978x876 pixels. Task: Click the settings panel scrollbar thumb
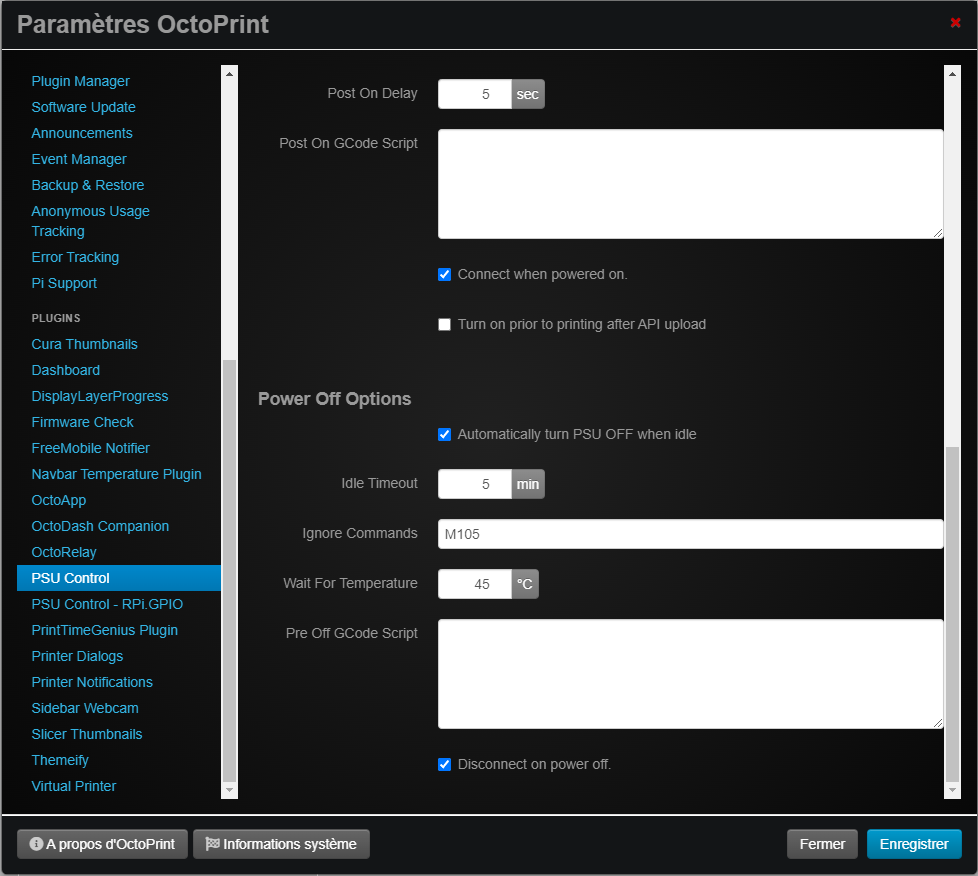coord(952,614)
